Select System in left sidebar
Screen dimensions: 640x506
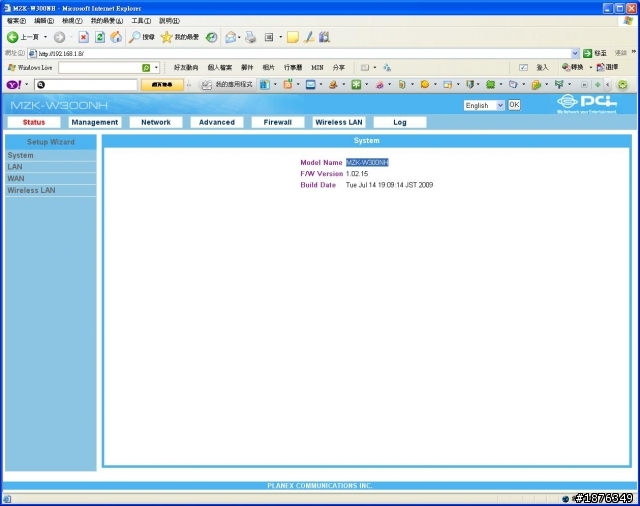pyautogui.click(x=51, y=155)
